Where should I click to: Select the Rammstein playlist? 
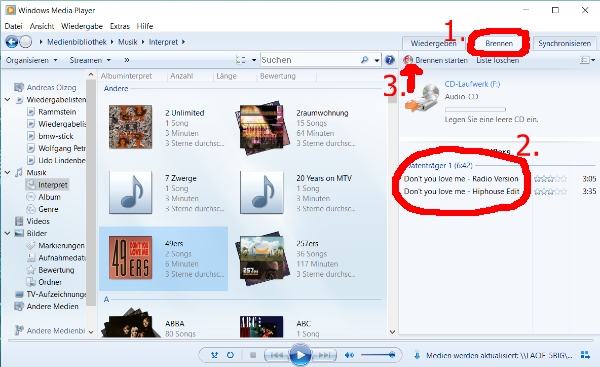coord(57,112)
